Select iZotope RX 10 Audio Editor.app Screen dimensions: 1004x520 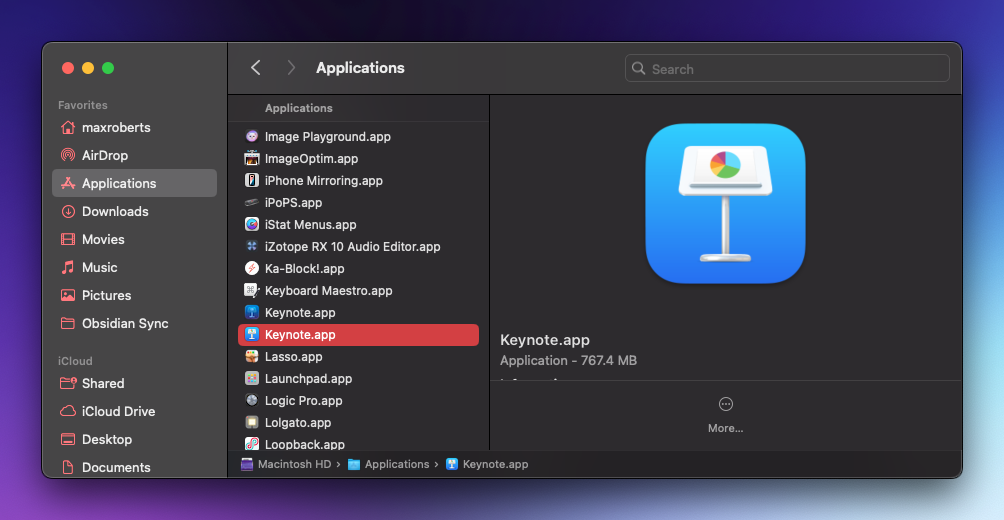pyautogui.click(x=352, y=247)
